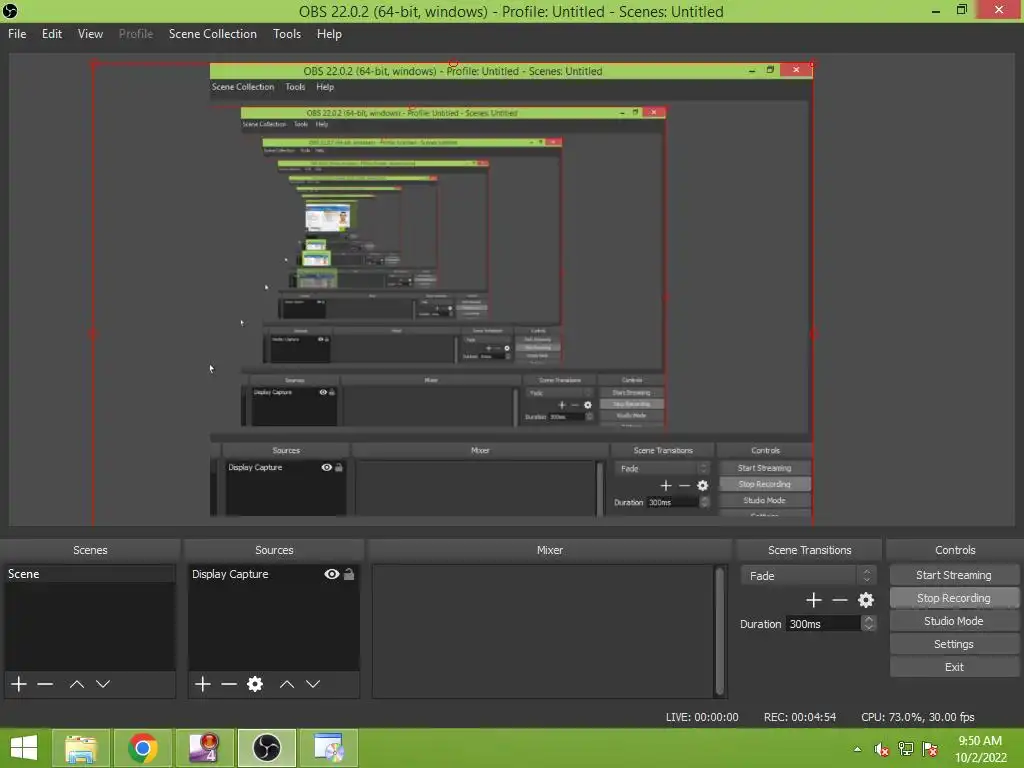1024x768 pixels.
Task: Open File Explorer from the taskbar
Action: coord(82,748)
